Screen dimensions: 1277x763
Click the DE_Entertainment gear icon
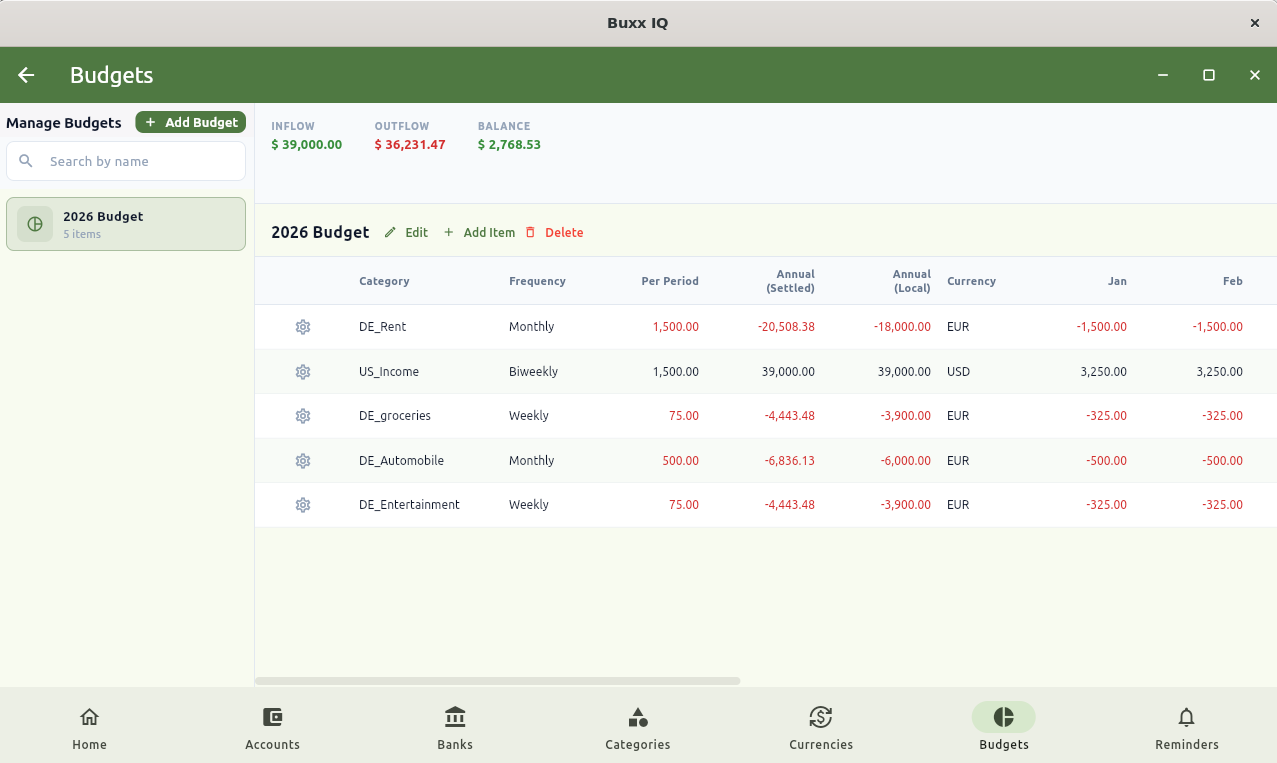click(x=303, y=505)
